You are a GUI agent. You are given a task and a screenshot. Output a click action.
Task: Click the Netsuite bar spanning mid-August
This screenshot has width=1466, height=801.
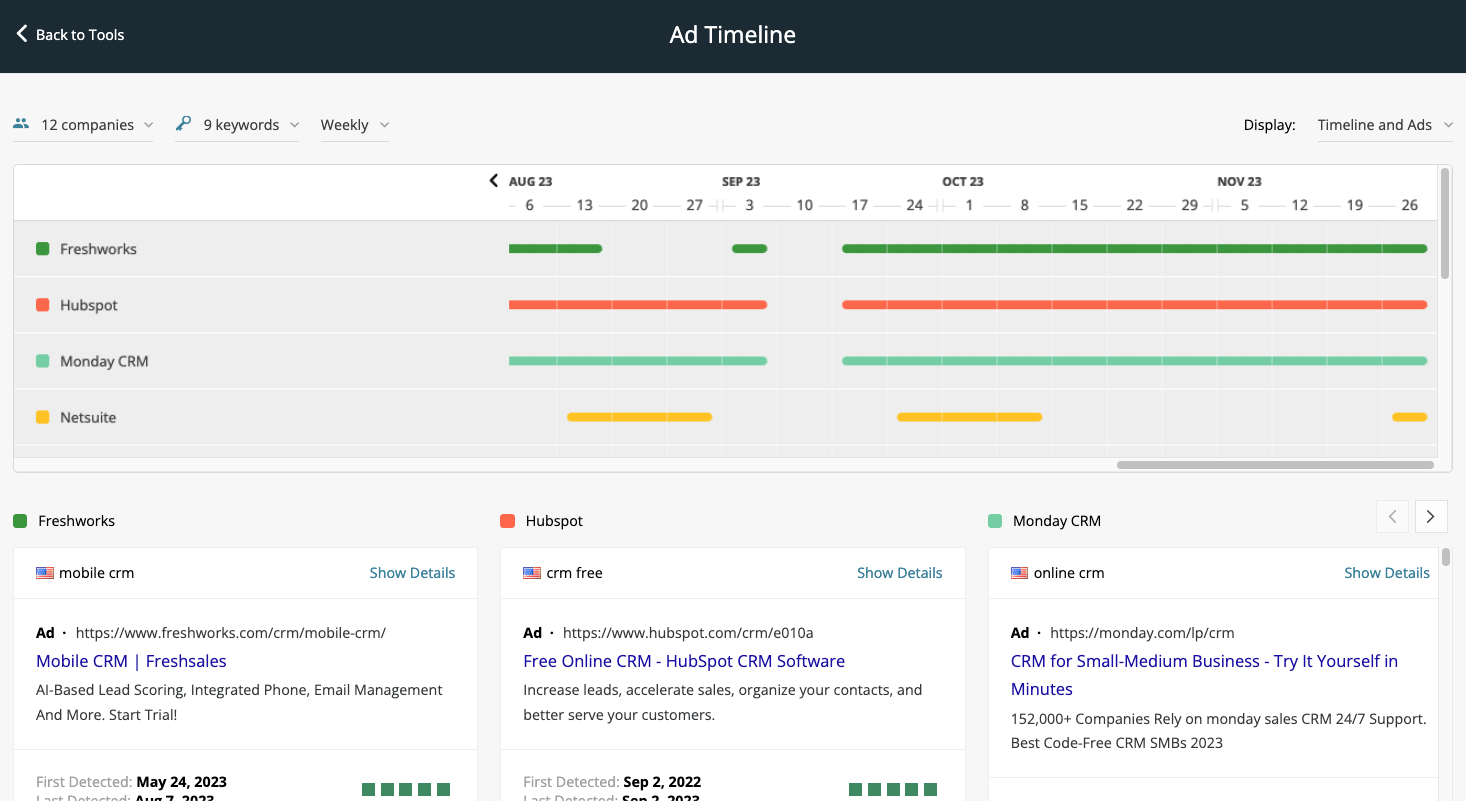(639, 417)
